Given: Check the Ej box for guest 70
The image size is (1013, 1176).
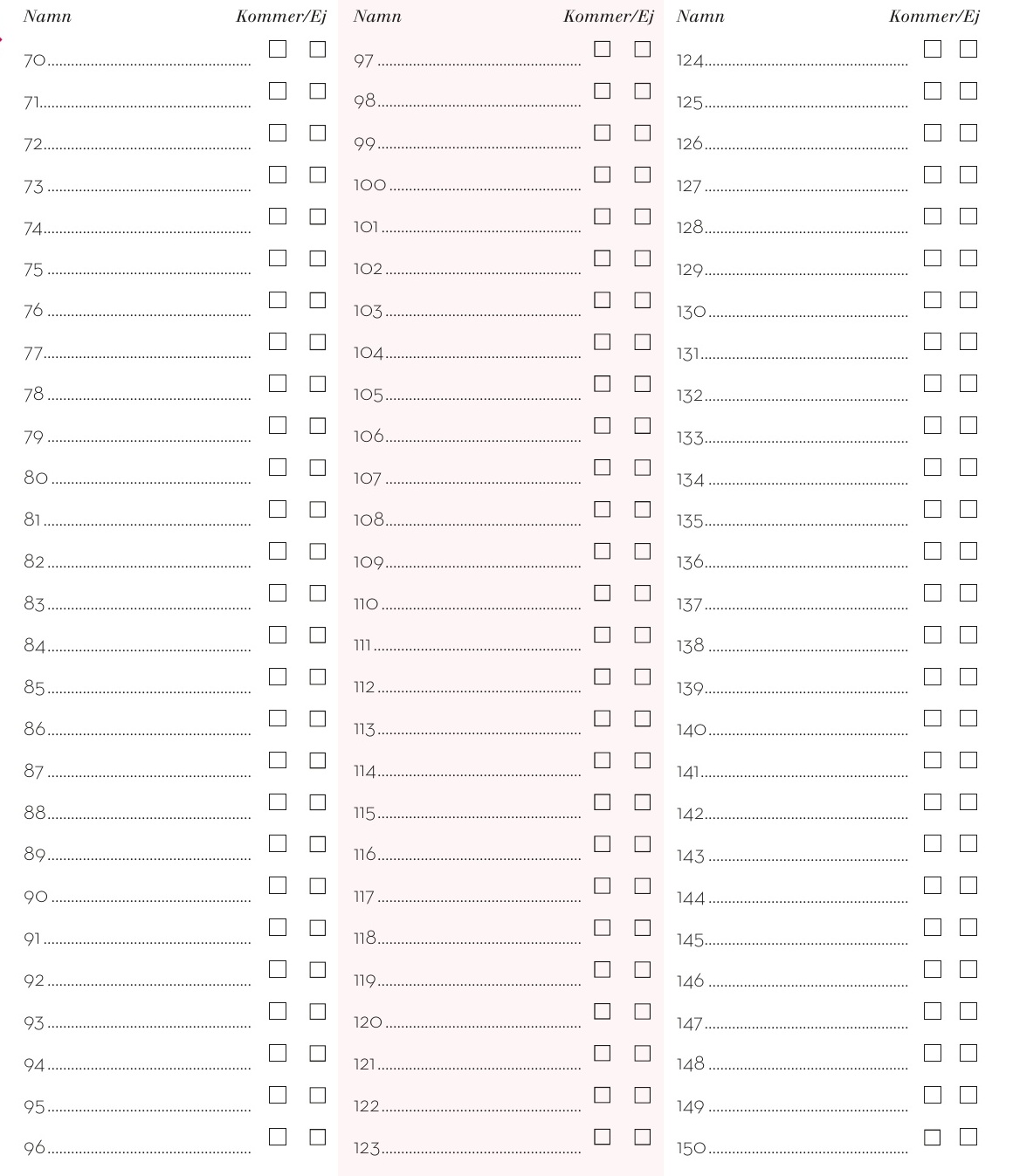Looking at the screenshot, I should [318, 49].
